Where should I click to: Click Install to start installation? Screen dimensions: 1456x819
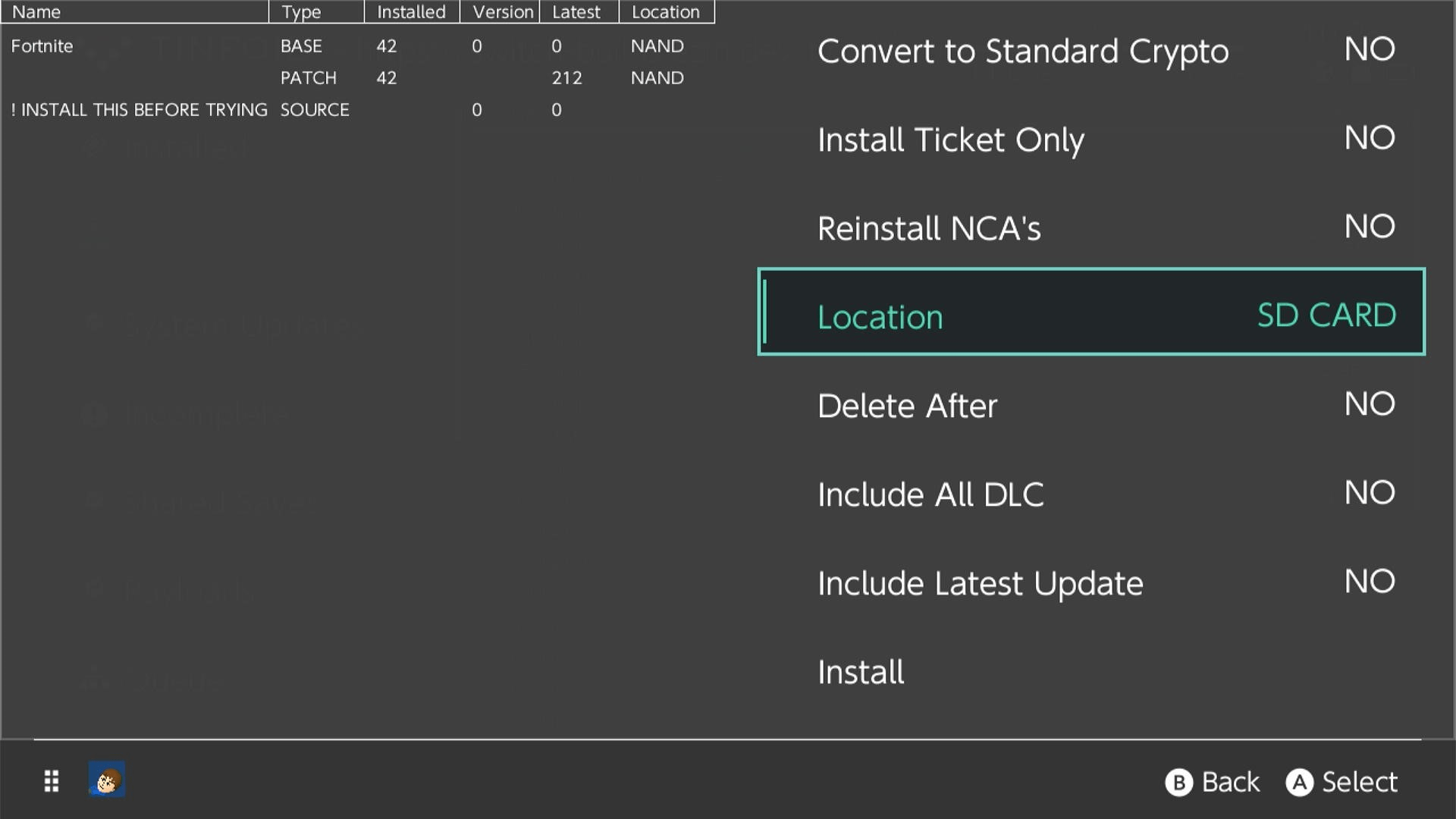coord(860,671)
